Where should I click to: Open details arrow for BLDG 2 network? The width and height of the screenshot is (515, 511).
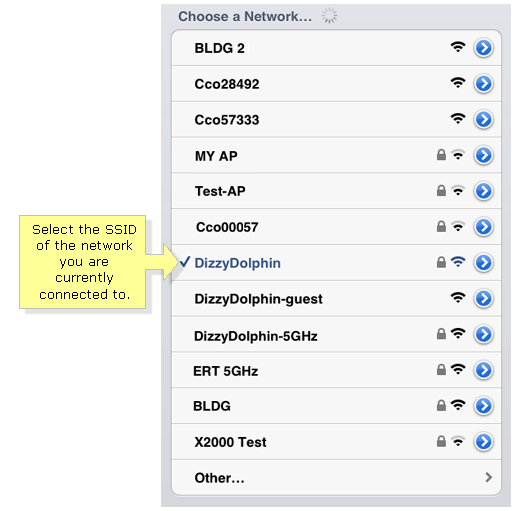coord(483,48)
